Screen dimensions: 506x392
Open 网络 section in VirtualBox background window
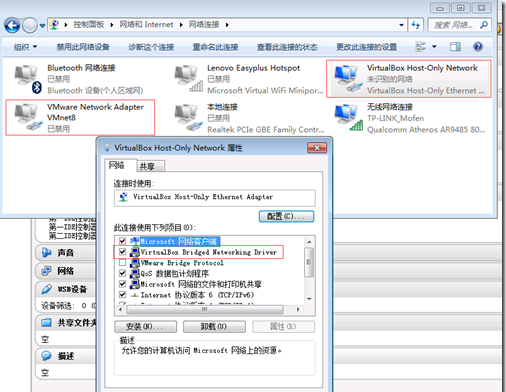tap(65, 271)
